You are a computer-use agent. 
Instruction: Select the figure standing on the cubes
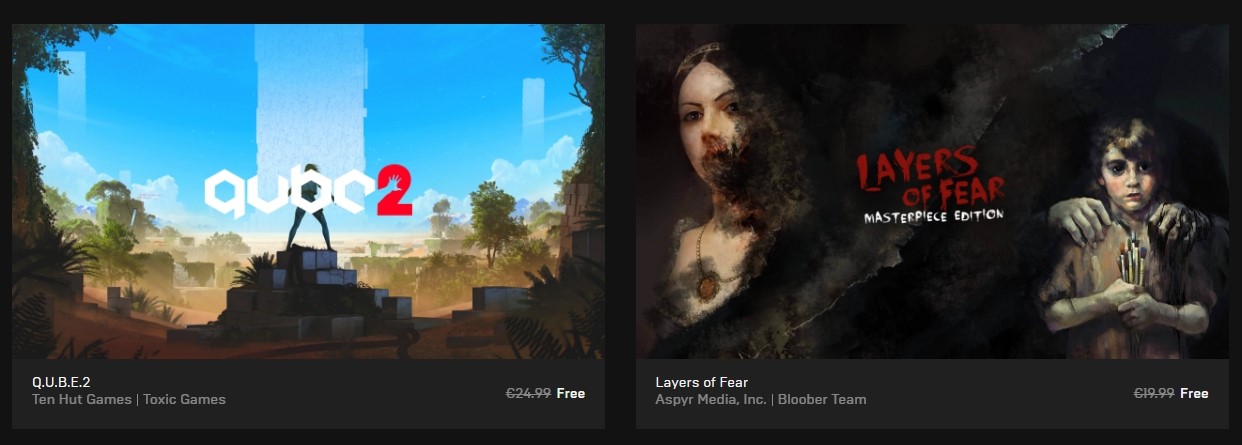pyautogui.click(x=303, y=207)
